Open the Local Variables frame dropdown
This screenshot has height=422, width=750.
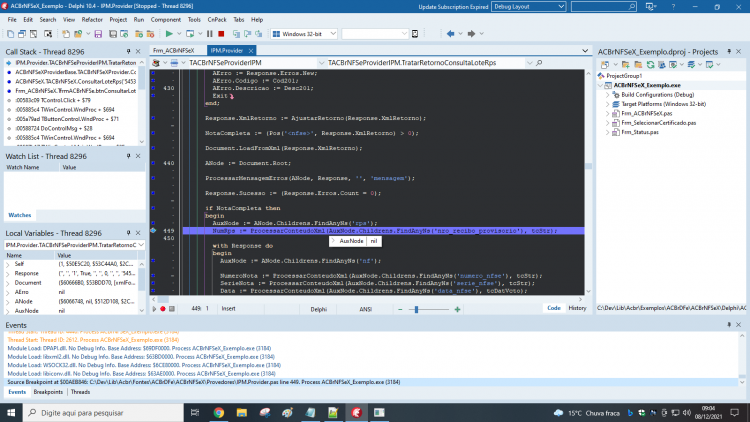tap(141, 245)
